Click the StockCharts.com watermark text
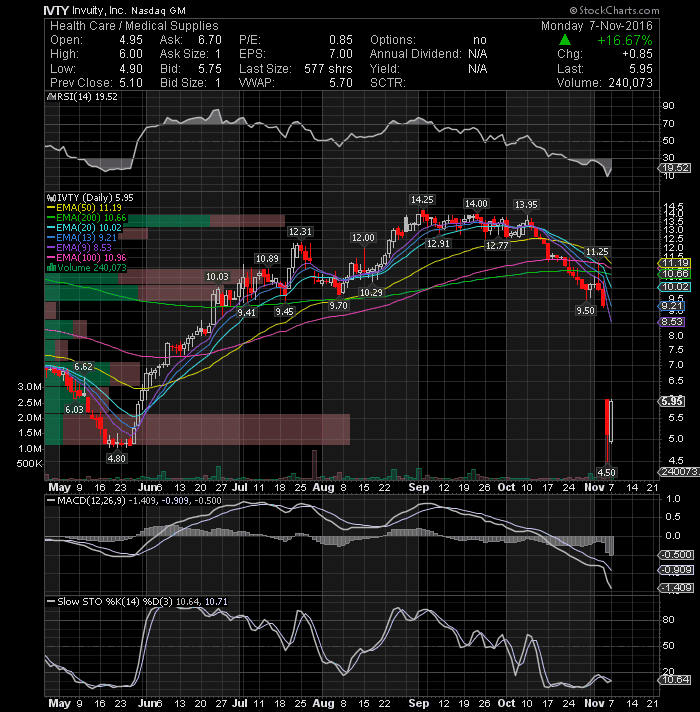This screenshot has height=712, width=700. tap(614, 10)
